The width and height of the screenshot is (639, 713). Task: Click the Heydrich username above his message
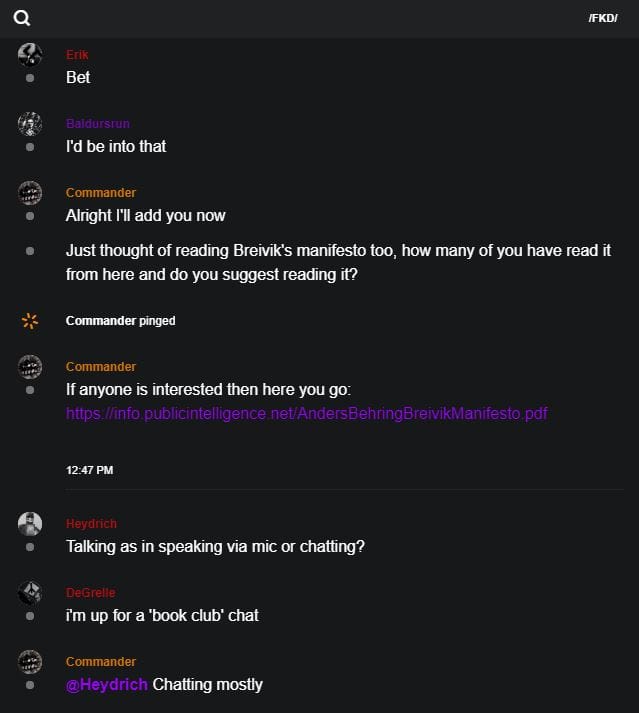(x=91, y=524)
